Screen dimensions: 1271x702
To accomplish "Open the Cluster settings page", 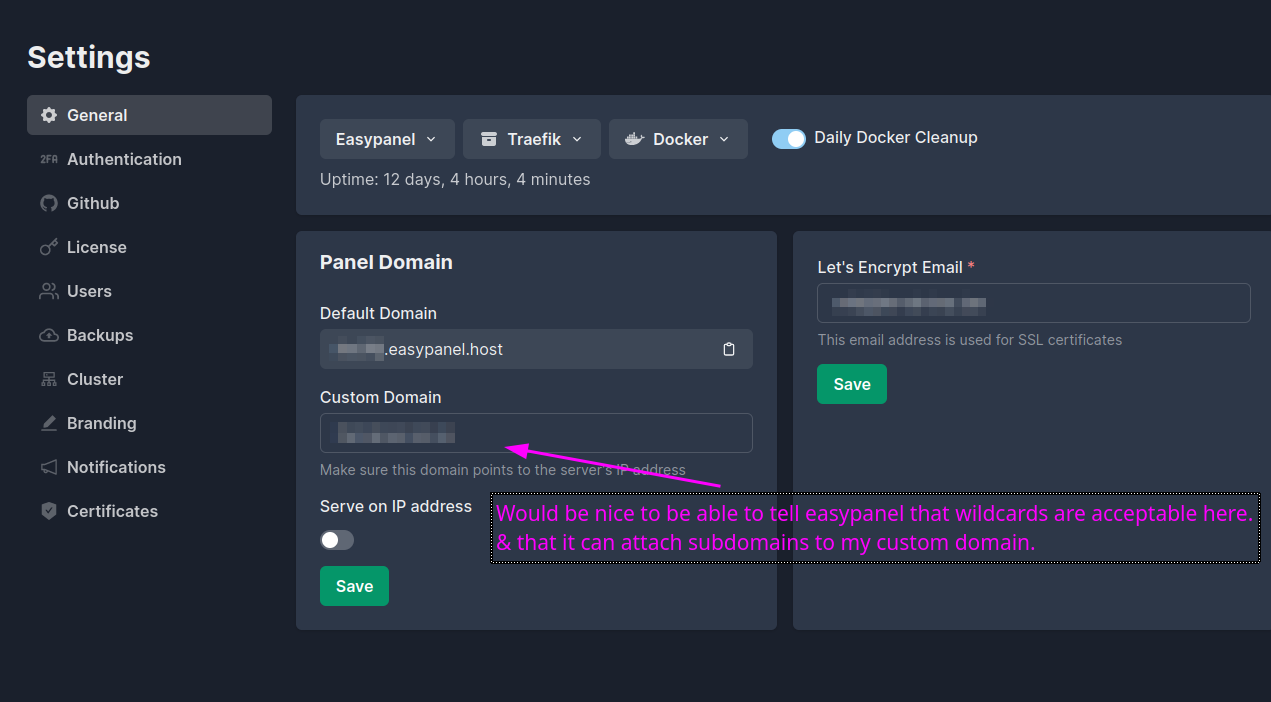I will coord(95,379).
